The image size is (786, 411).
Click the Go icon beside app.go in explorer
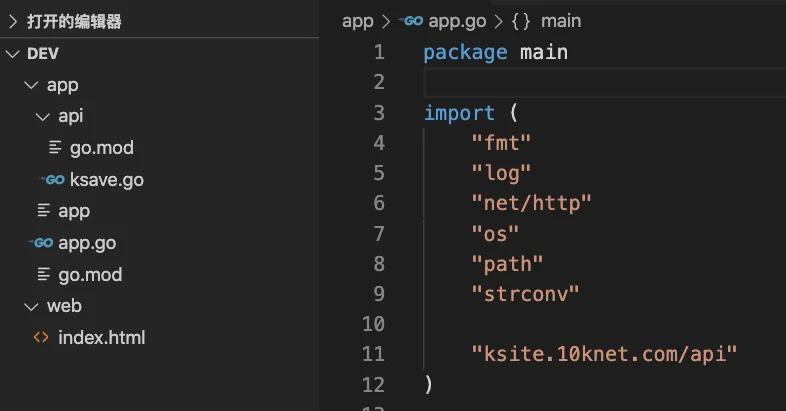(41, 243)
